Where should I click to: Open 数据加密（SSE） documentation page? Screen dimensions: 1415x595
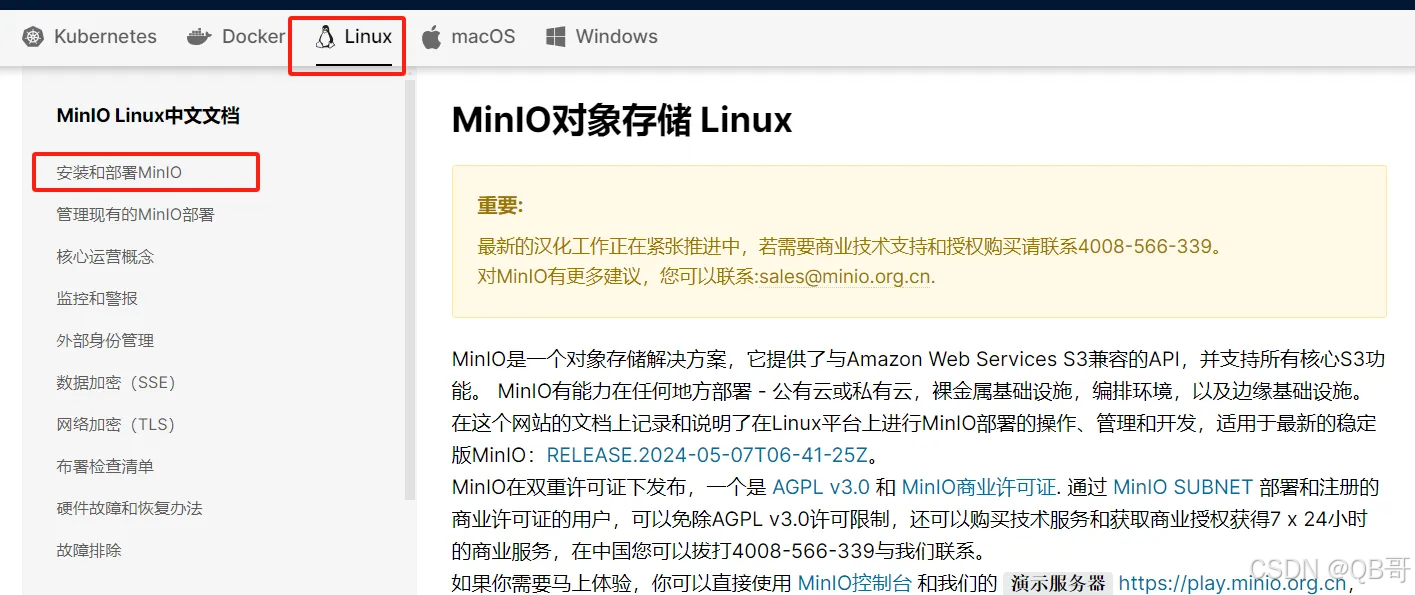coord(115,383)
